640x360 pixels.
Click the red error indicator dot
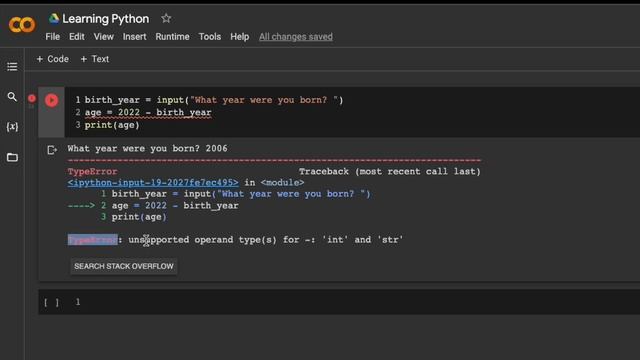[32, 98]
